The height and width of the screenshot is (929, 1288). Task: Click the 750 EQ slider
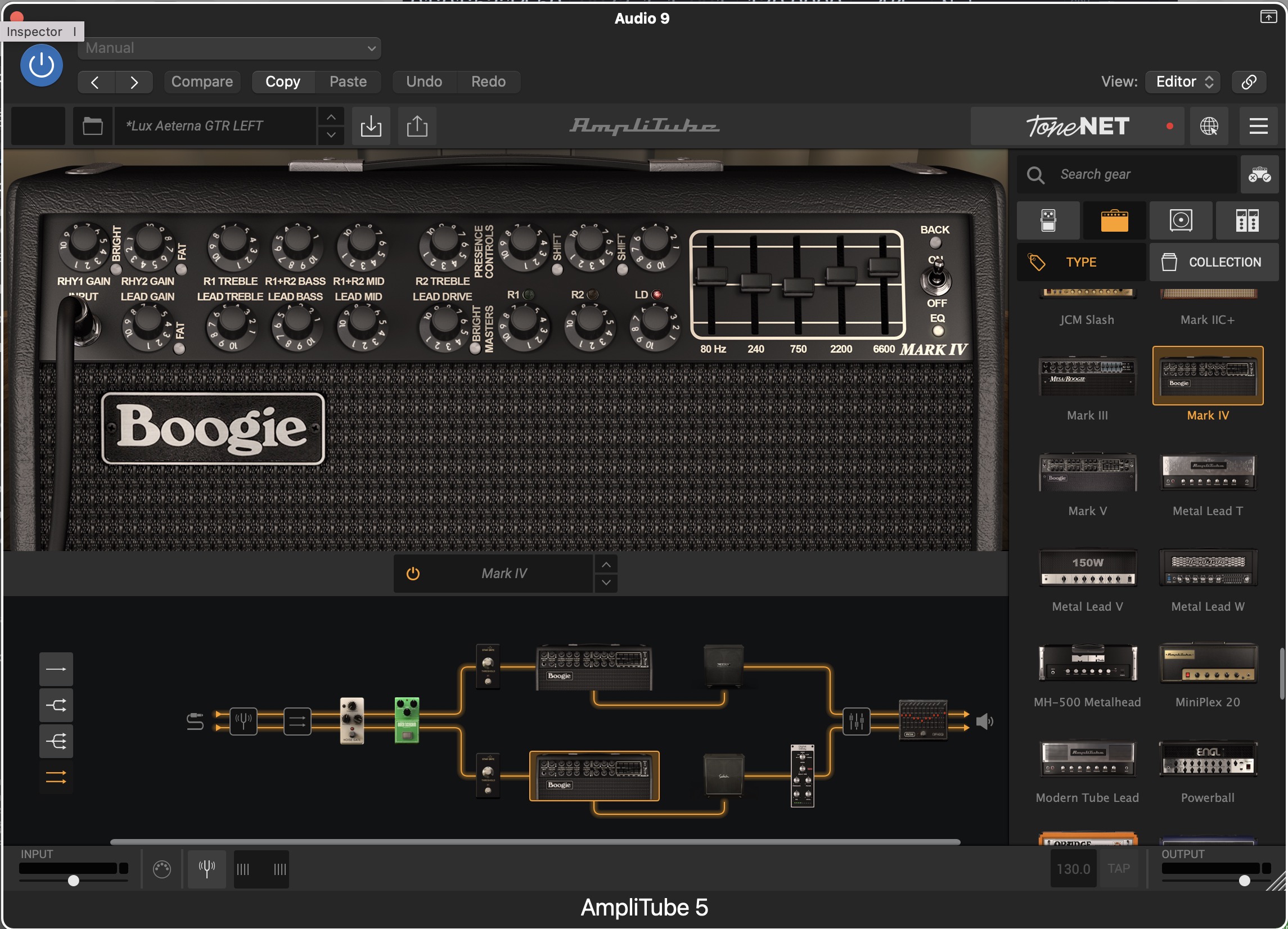pos(798,286)
